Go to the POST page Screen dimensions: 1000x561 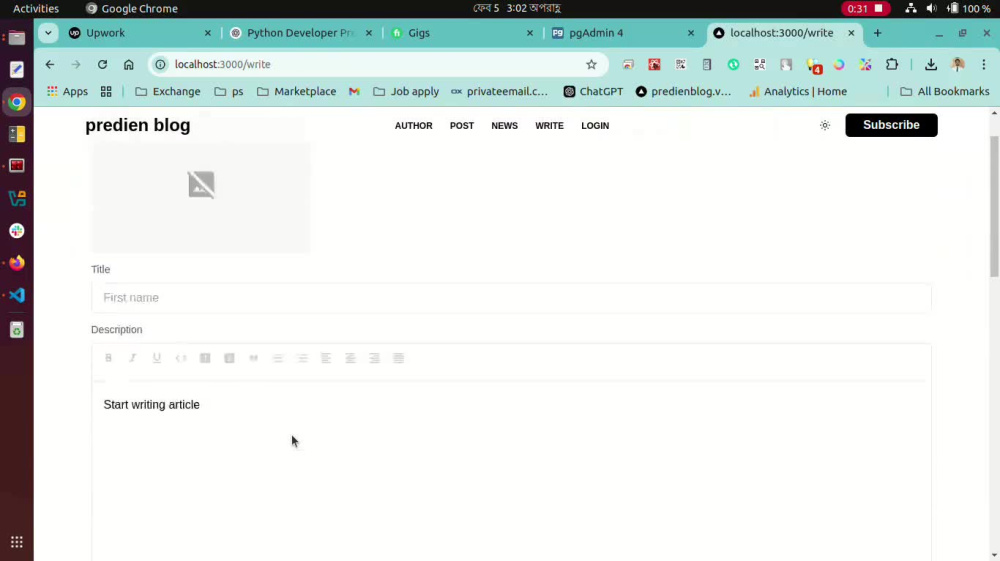[462, 126]
